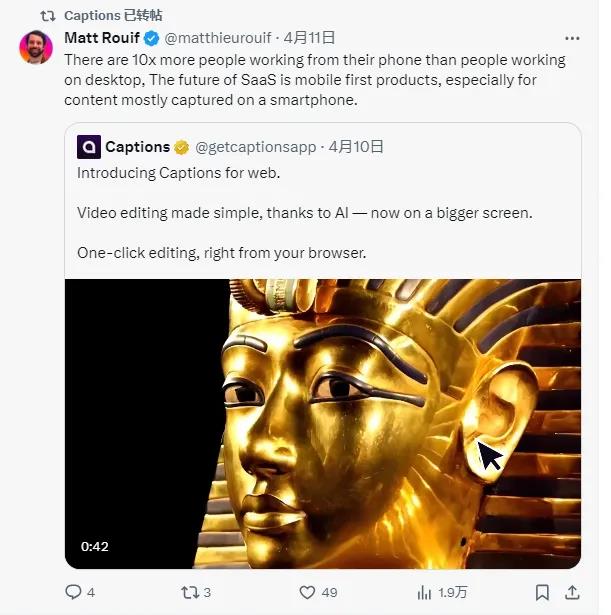The height and width of the screenshot is (615, 611).
Task: Click the repost arrows icon above tweet
Action: (46, 16)
